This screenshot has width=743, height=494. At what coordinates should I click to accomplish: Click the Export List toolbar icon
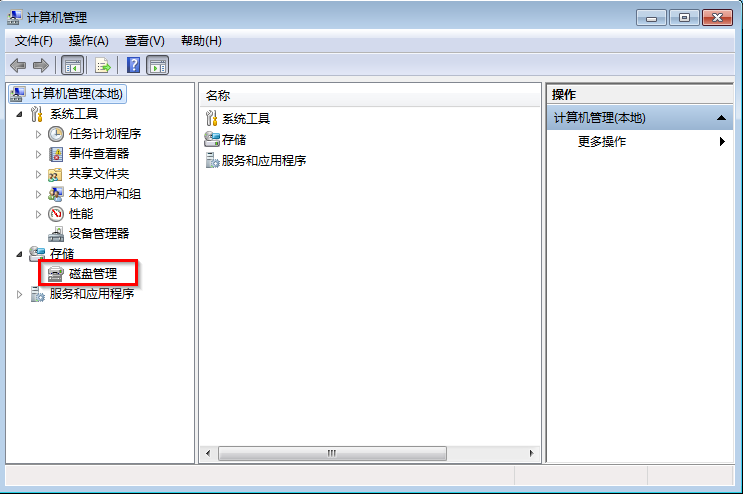click(x=103, y=65)
